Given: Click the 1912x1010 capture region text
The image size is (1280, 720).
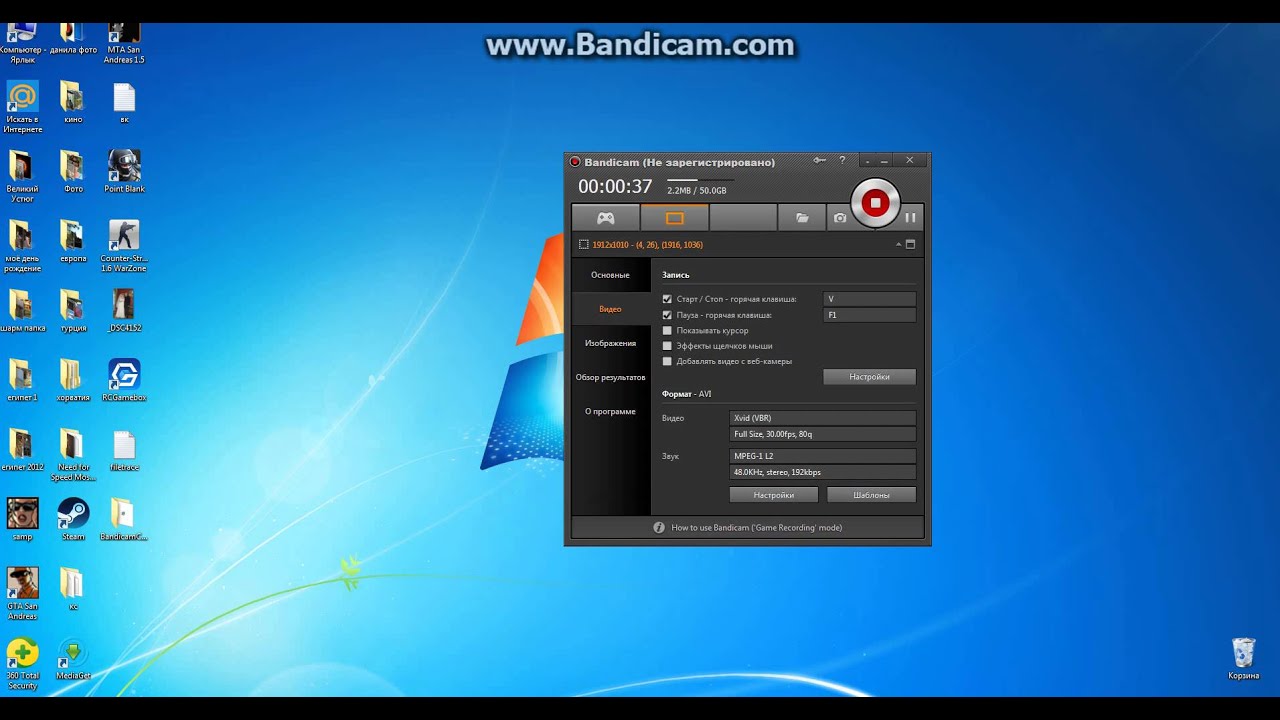Looking at the screenshot, I should (x=647, y=244).
